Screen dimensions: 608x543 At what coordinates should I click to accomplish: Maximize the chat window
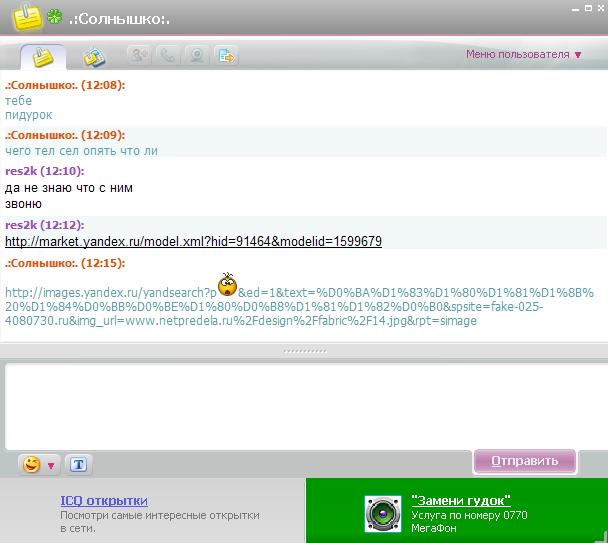pos(588,8)
